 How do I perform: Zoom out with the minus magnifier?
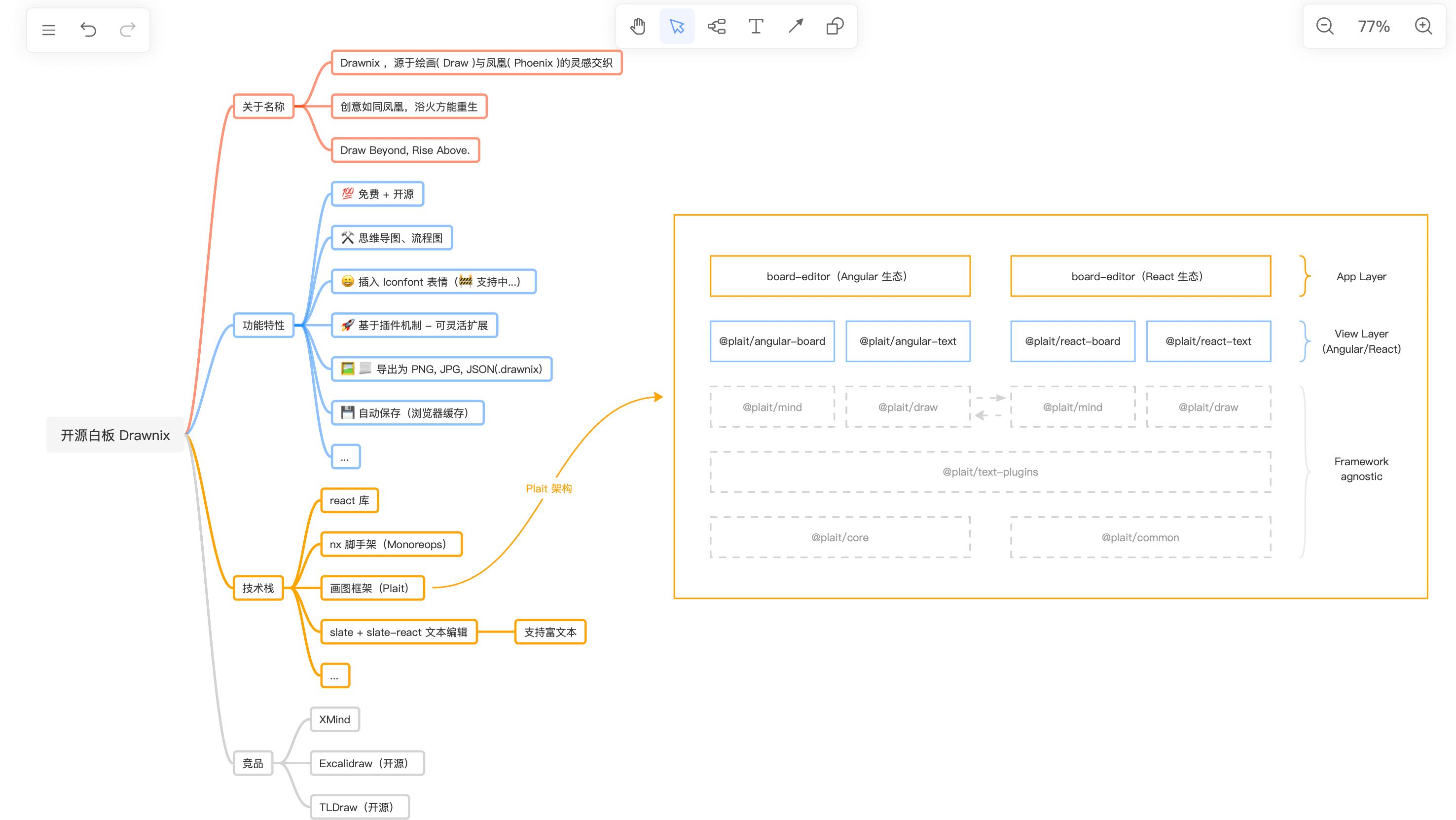[1324, 27]
